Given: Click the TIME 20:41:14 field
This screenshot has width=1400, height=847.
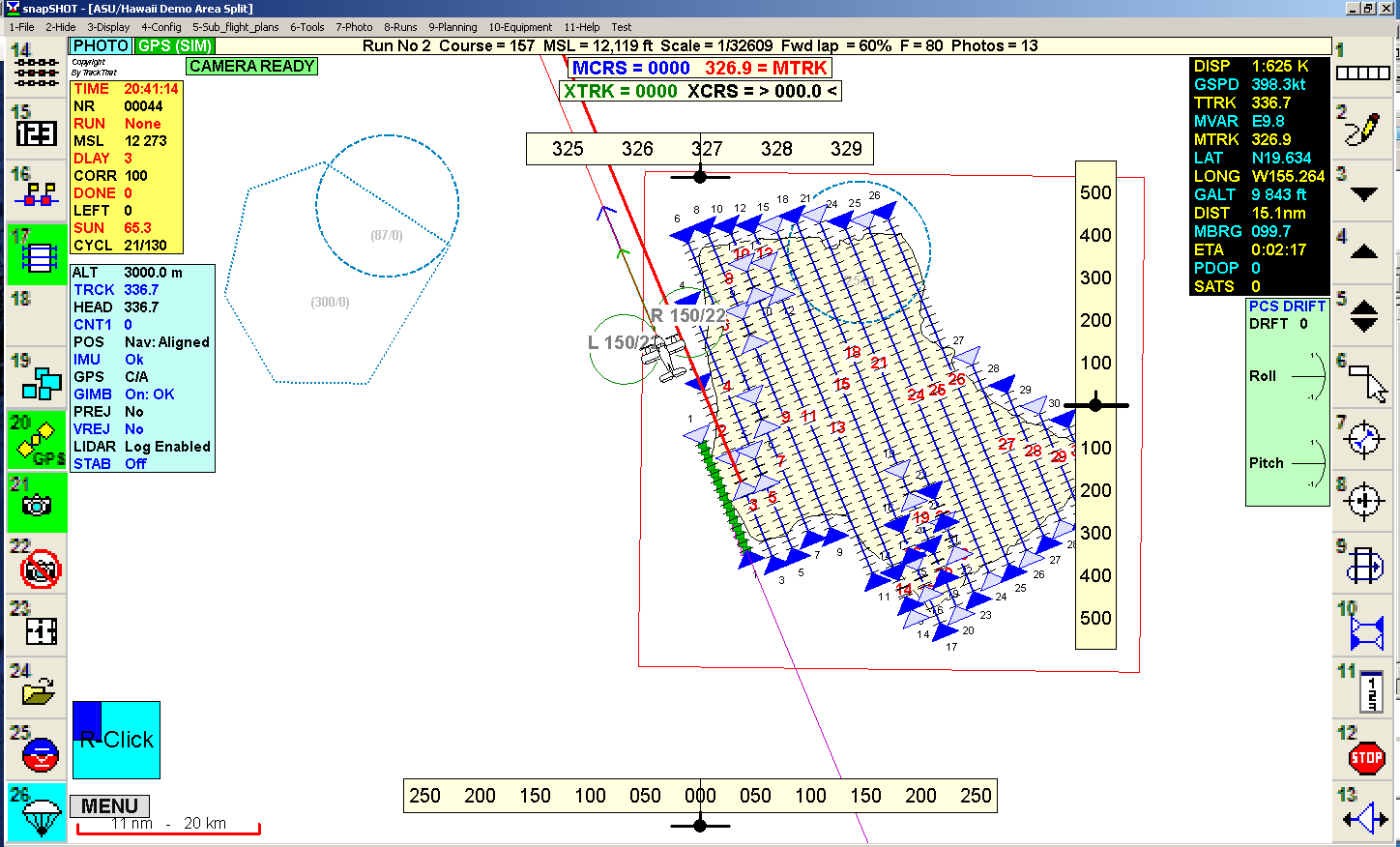Looking at the screenshot, I should tap(127, 89).
